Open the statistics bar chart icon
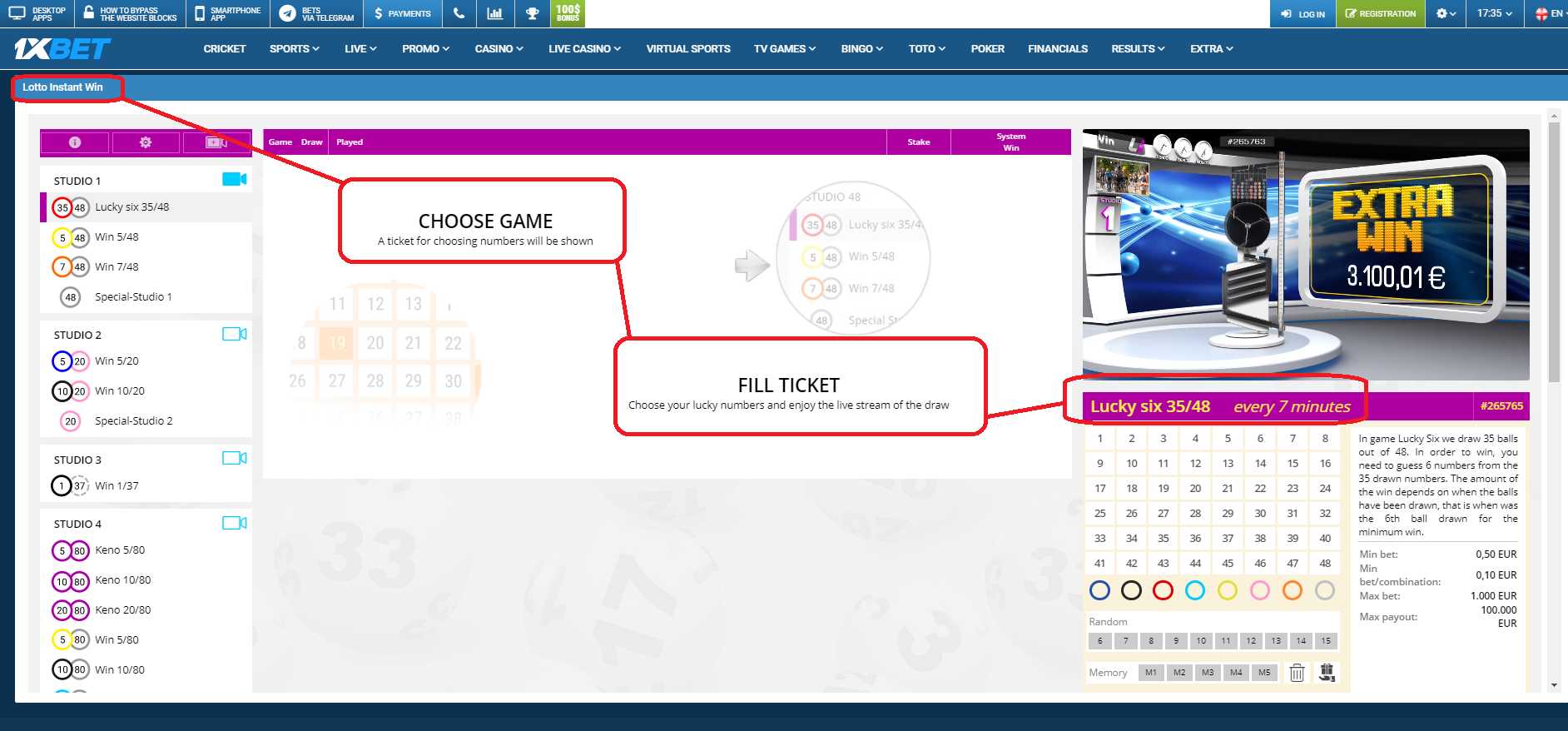The image size is (1568, 731). tap(494, 13)
